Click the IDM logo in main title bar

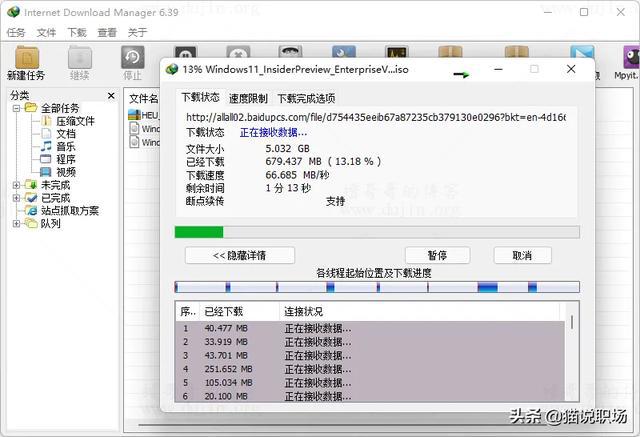pos(13,12)
